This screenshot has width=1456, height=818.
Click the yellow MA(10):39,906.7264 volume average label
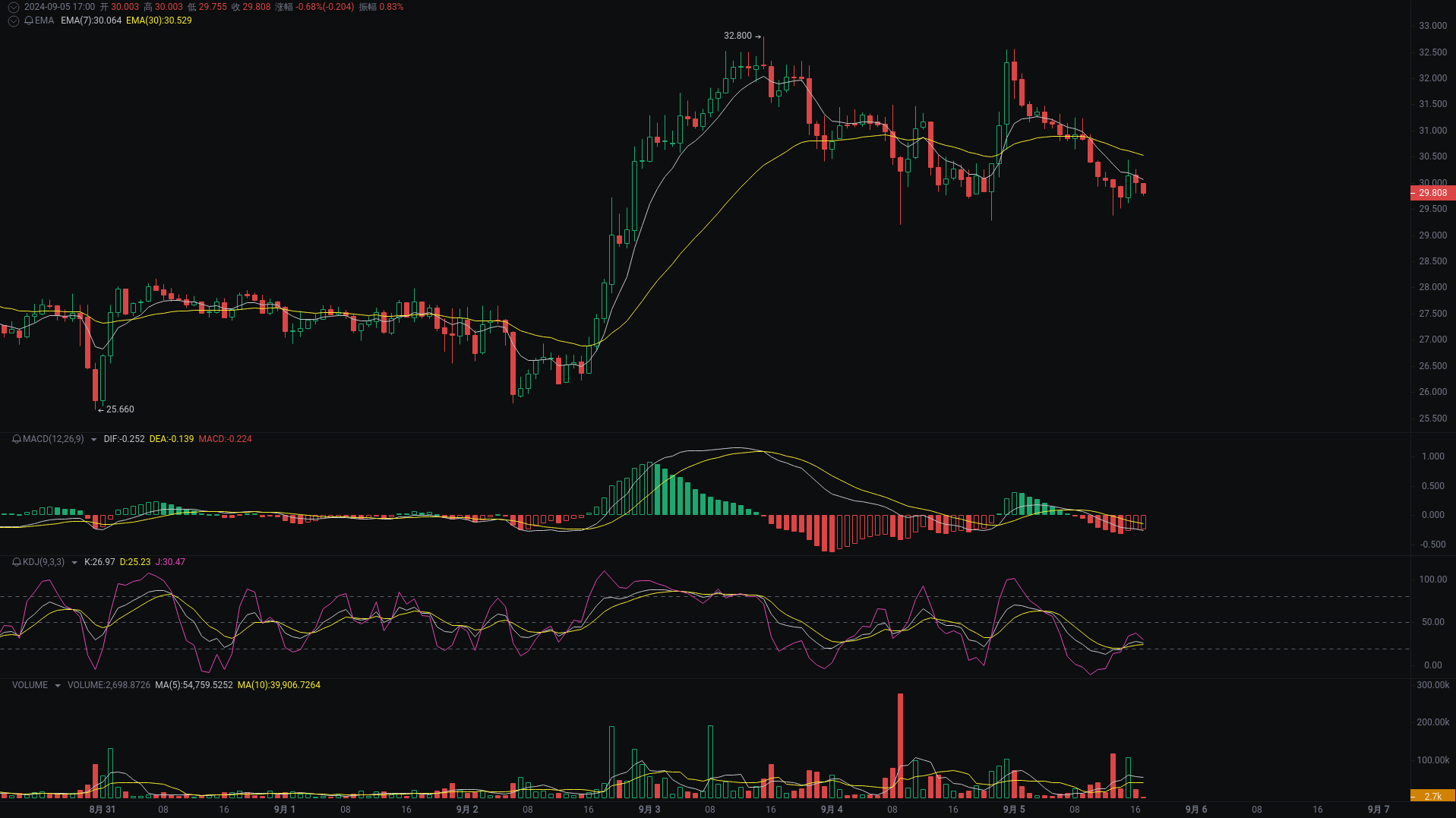pyautogui.click(x=279, y=684)
